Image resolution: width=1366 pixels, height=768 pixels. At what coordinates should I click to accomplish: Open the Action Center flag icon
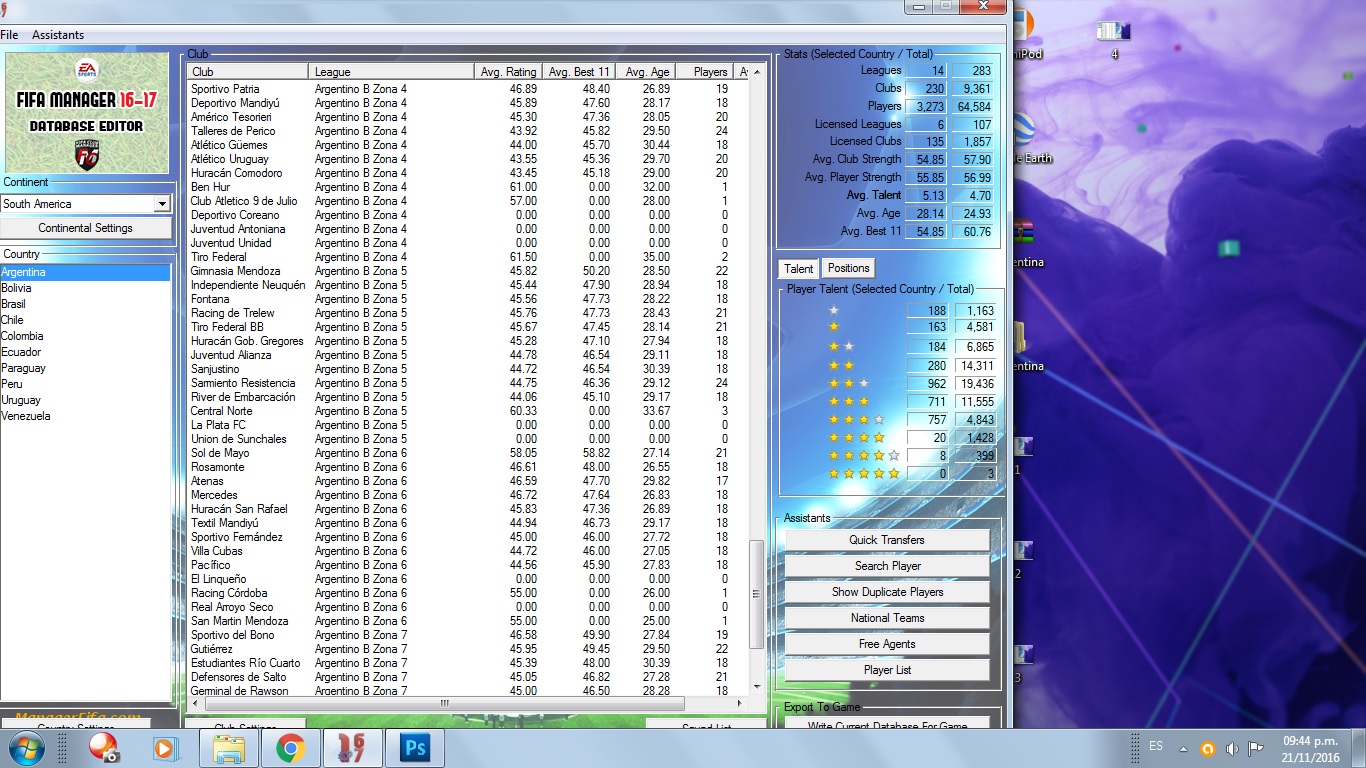[1255, 748]
